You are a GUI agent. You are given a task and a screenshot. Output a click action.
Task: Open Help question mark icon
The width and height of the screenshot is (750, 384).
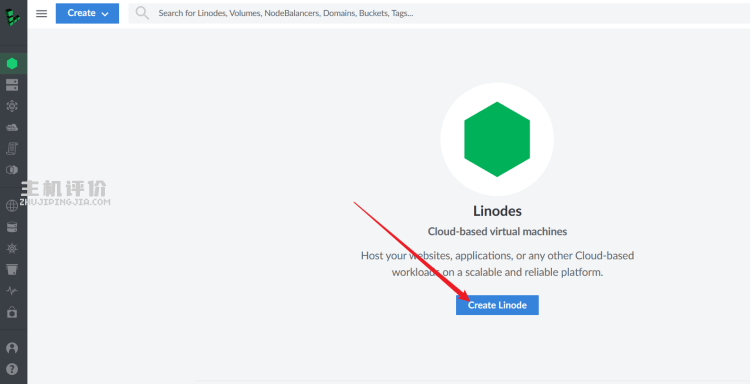(12, 369)
